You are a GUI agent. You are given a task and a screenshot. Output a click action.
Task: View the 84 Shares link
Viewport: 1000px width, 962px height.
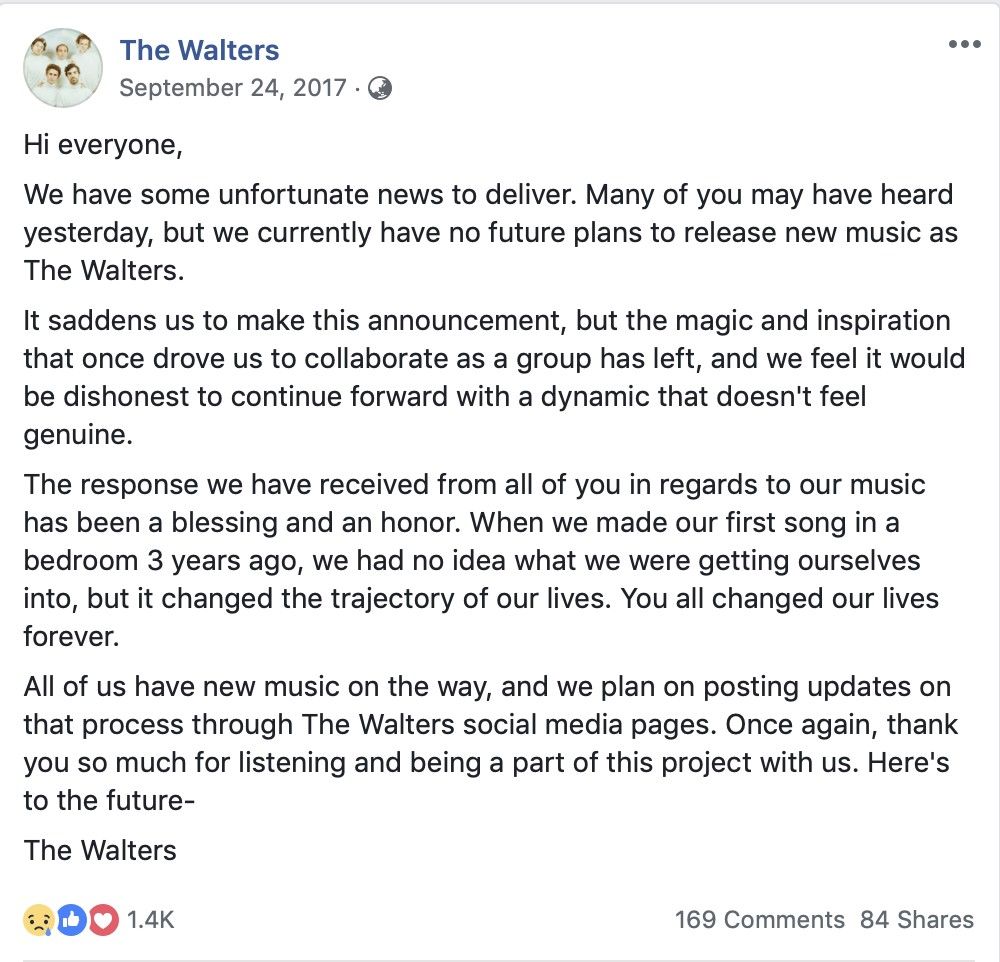[x=916, y=920]
